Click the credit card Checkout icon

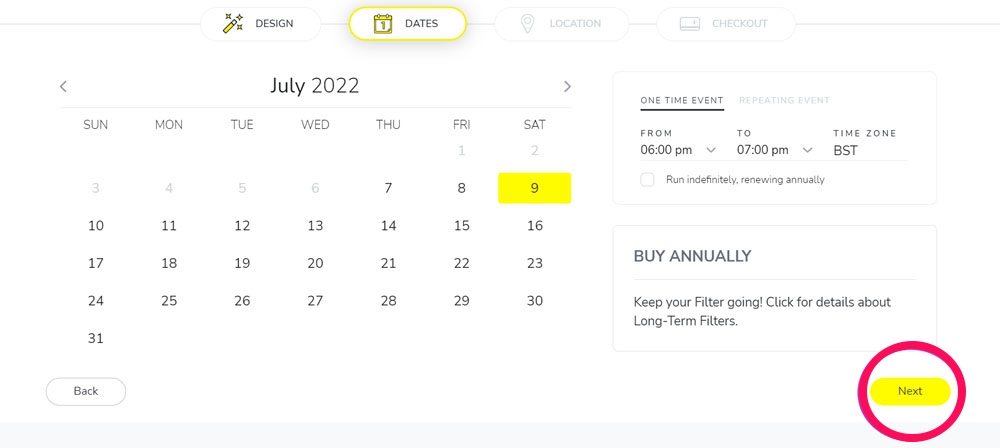coord(690,23)
